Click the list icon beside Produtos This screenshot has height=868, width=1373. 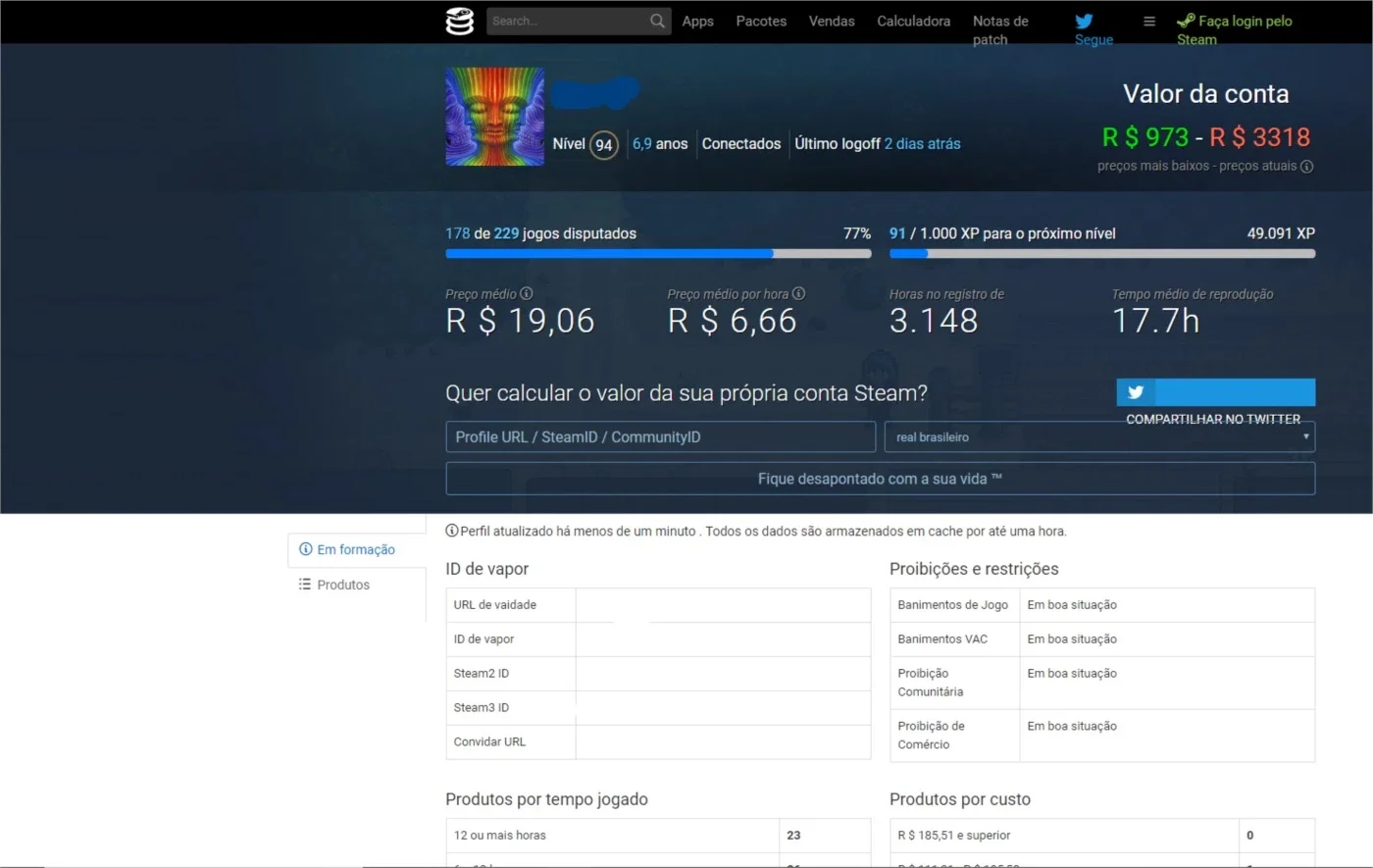(305, 585)
